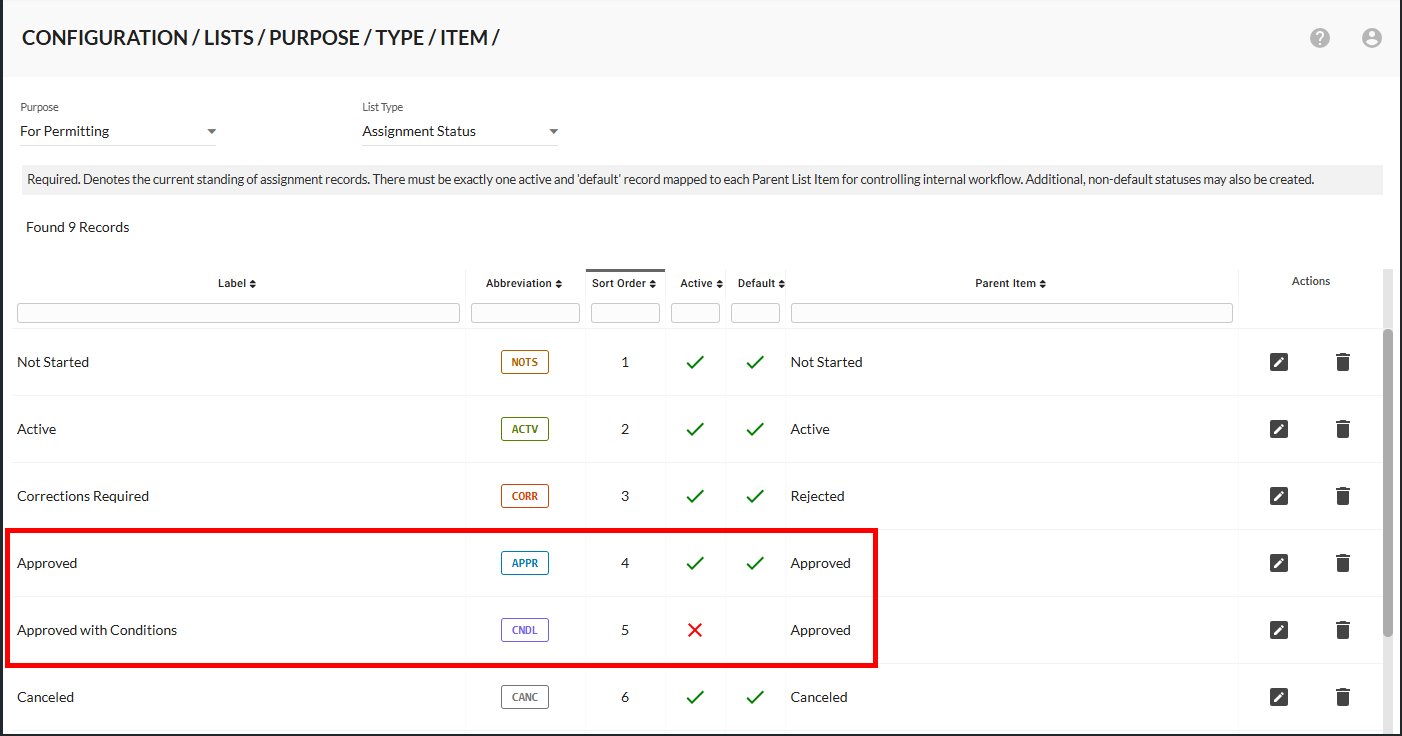Click the red Active indicator for Approved with Conditions
1402x736 pixels.
695,630
